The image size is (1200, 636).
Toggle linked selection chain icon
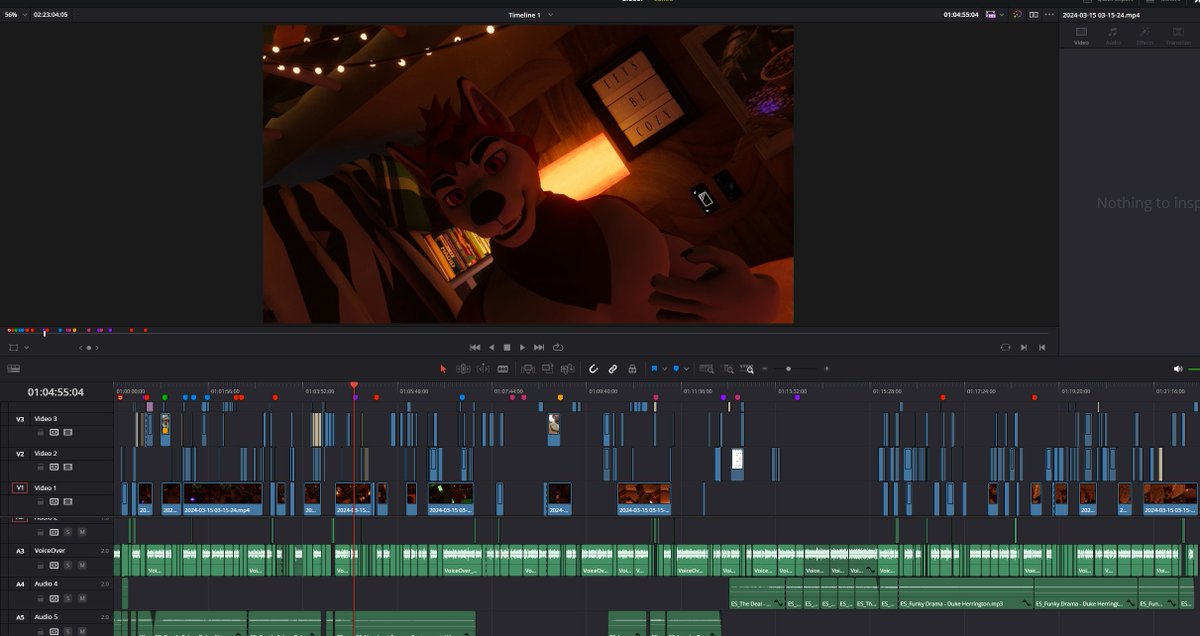coord(613,369)
